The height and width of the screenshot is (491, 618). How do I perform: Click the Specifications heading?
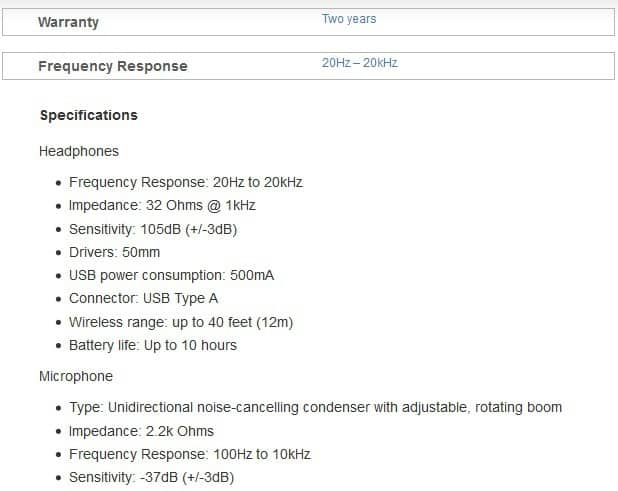tap(88, 115)
